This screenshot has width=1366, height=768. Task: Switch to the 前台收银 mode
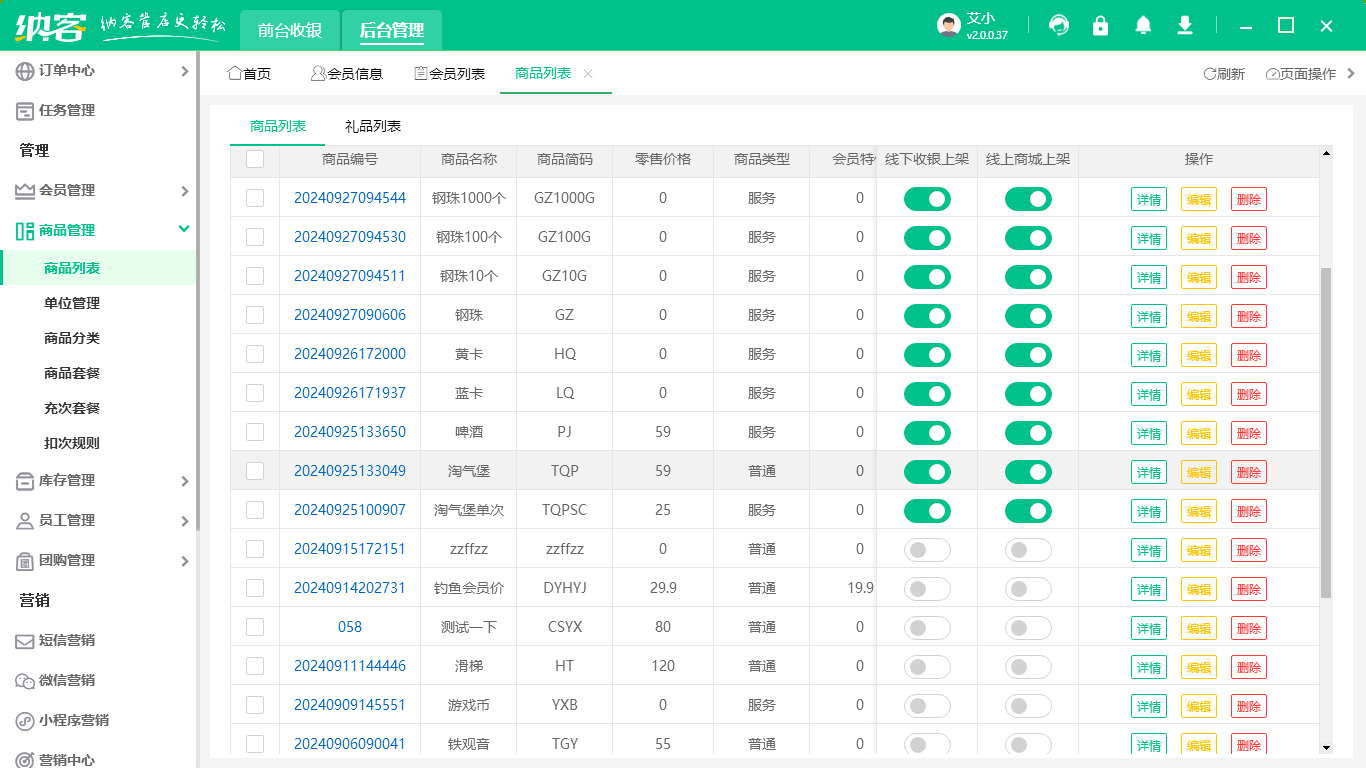click(290, 30)
